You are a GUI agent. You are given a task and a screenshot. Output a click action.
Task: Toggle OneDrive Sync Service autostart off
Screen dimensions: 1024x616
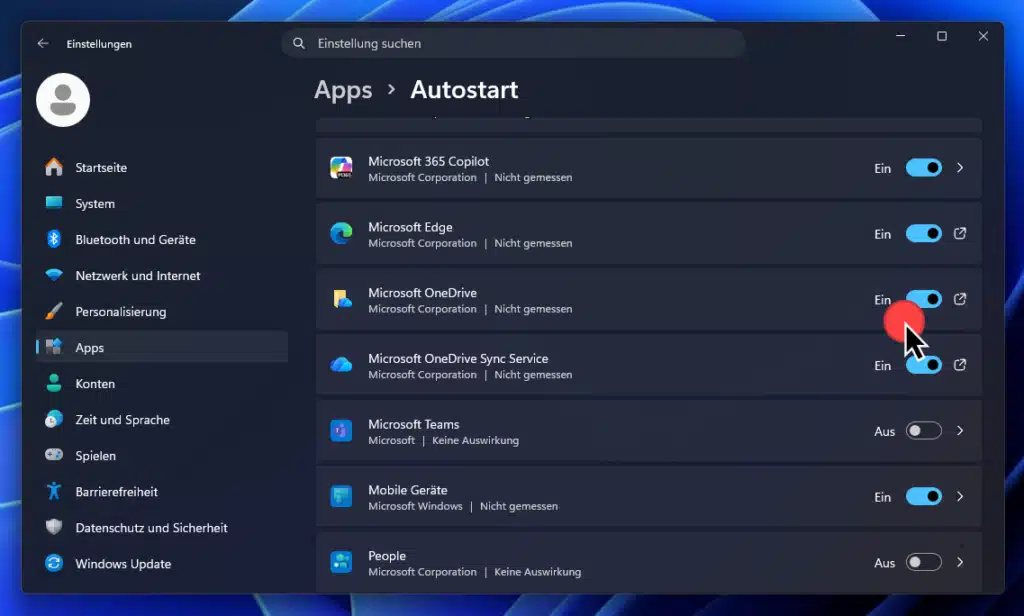[x=923, y=365]
